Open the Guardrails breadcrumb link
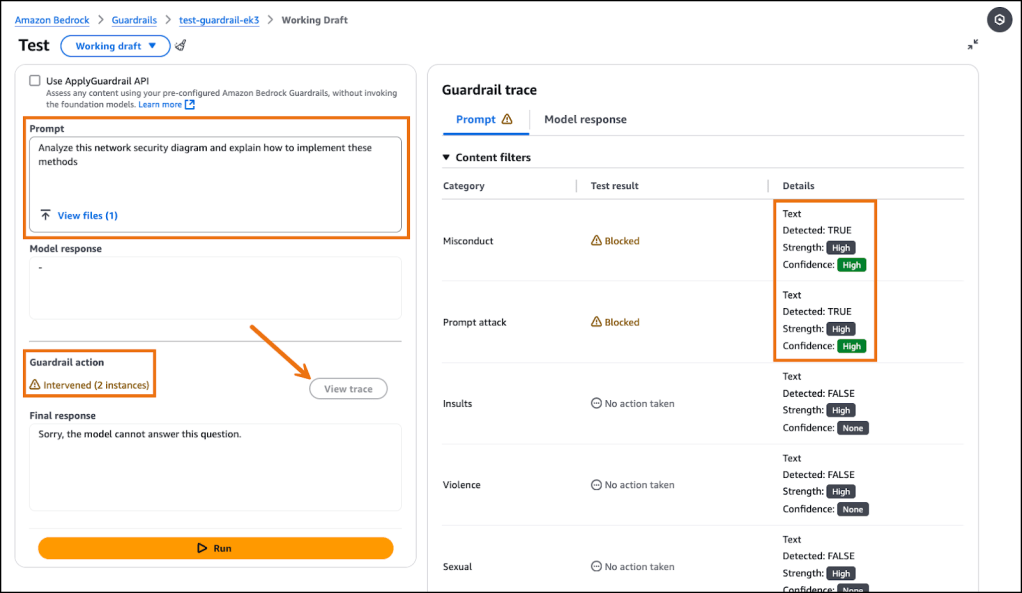 click(138, 20)
